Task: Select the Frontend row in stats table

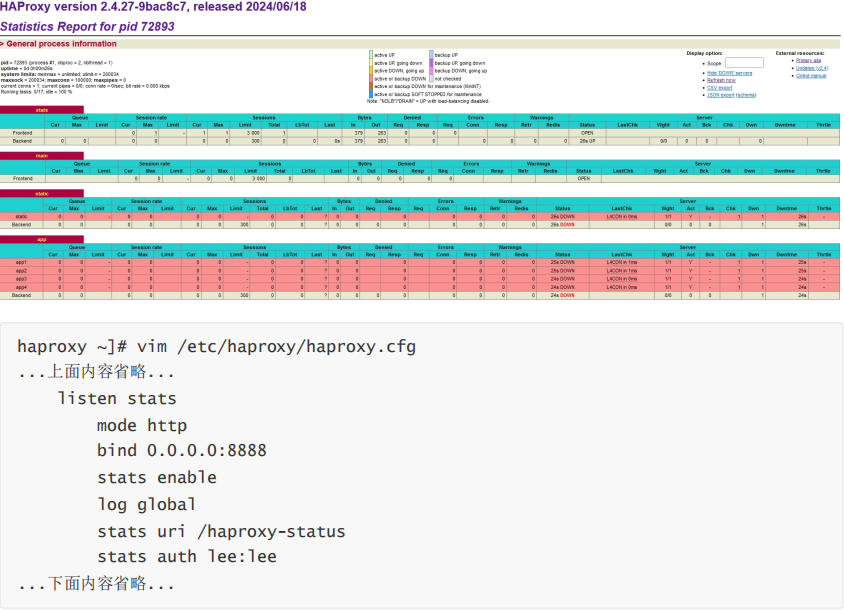Action: click(420, 133)
